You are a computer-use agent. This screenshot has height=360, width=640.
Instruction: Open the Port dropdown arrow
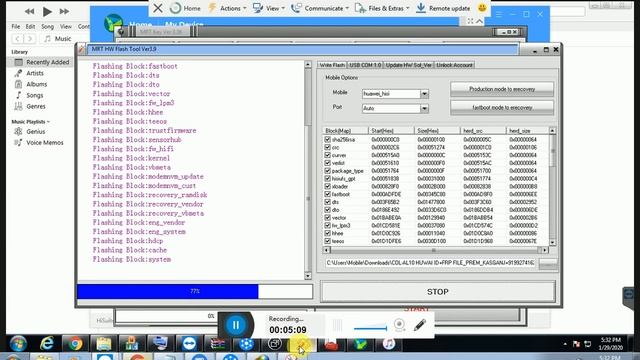pyautogui.click(x=424, y=109)
